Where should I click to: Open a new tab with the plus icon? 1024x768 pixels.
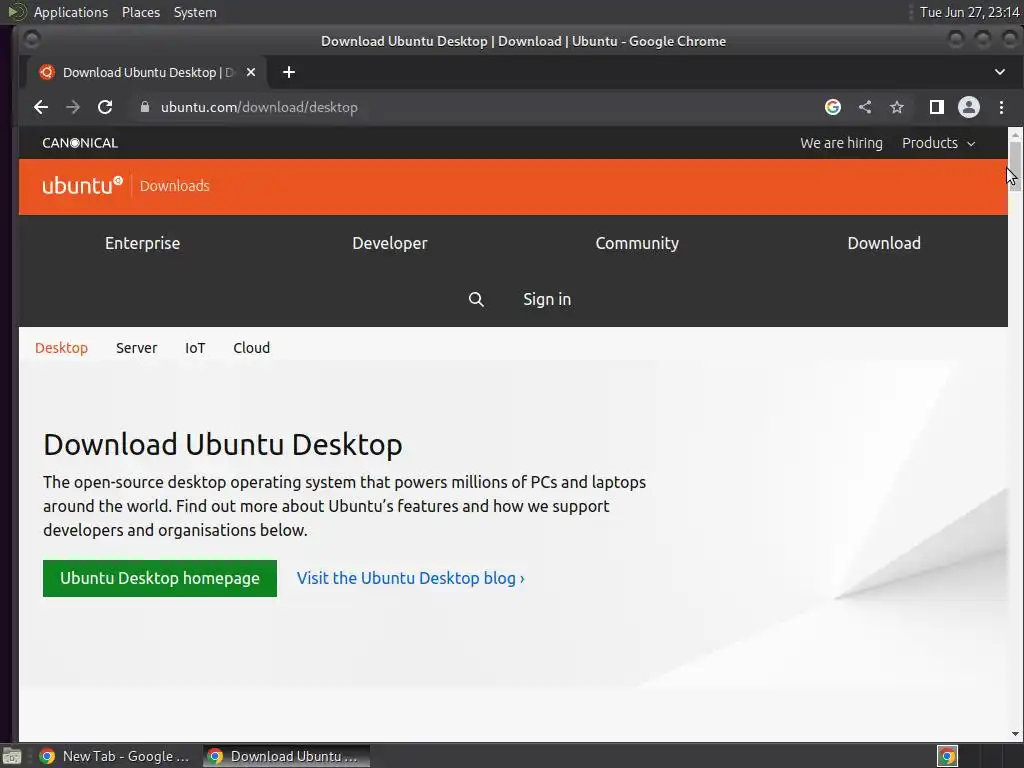pyautogui.click(x=289, y=72)
